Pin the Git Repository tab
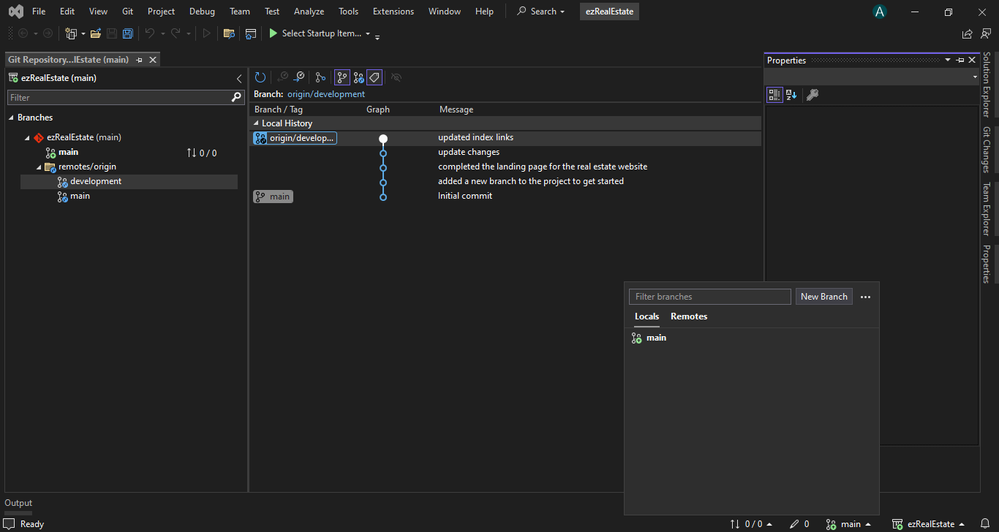999x532 pixels. (x=139, y=60)
